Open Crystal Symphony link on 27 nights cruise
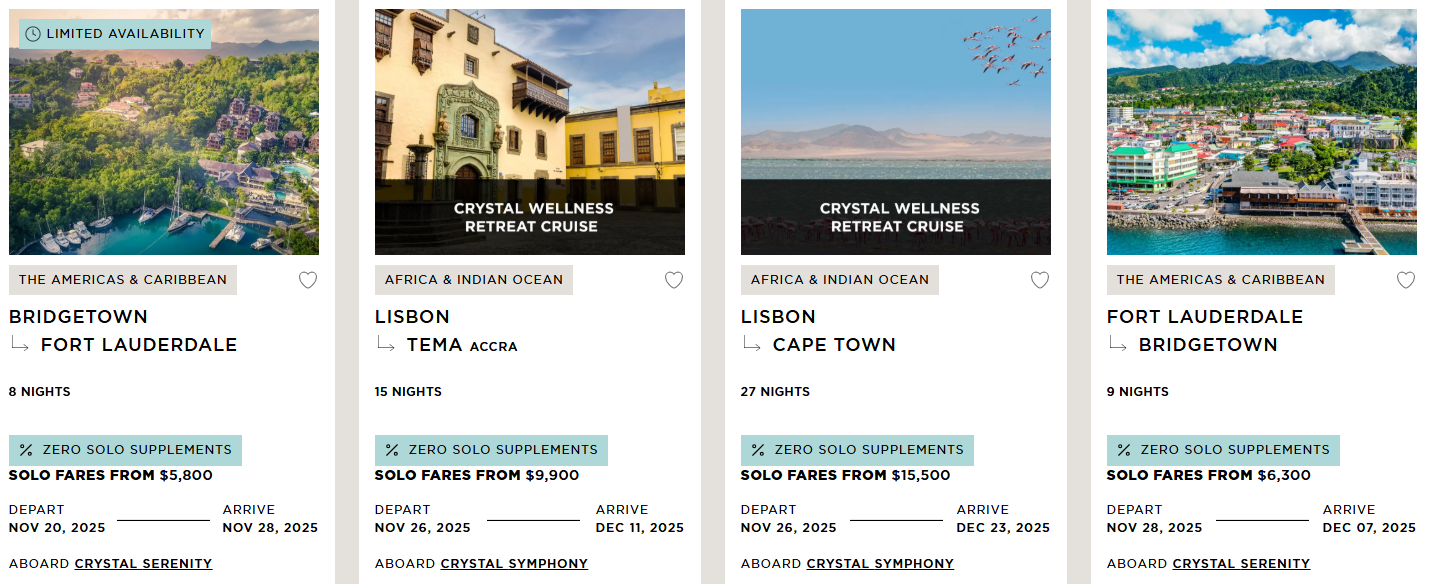This screenshot has width=1429, height=584. (x=880, y=564)
